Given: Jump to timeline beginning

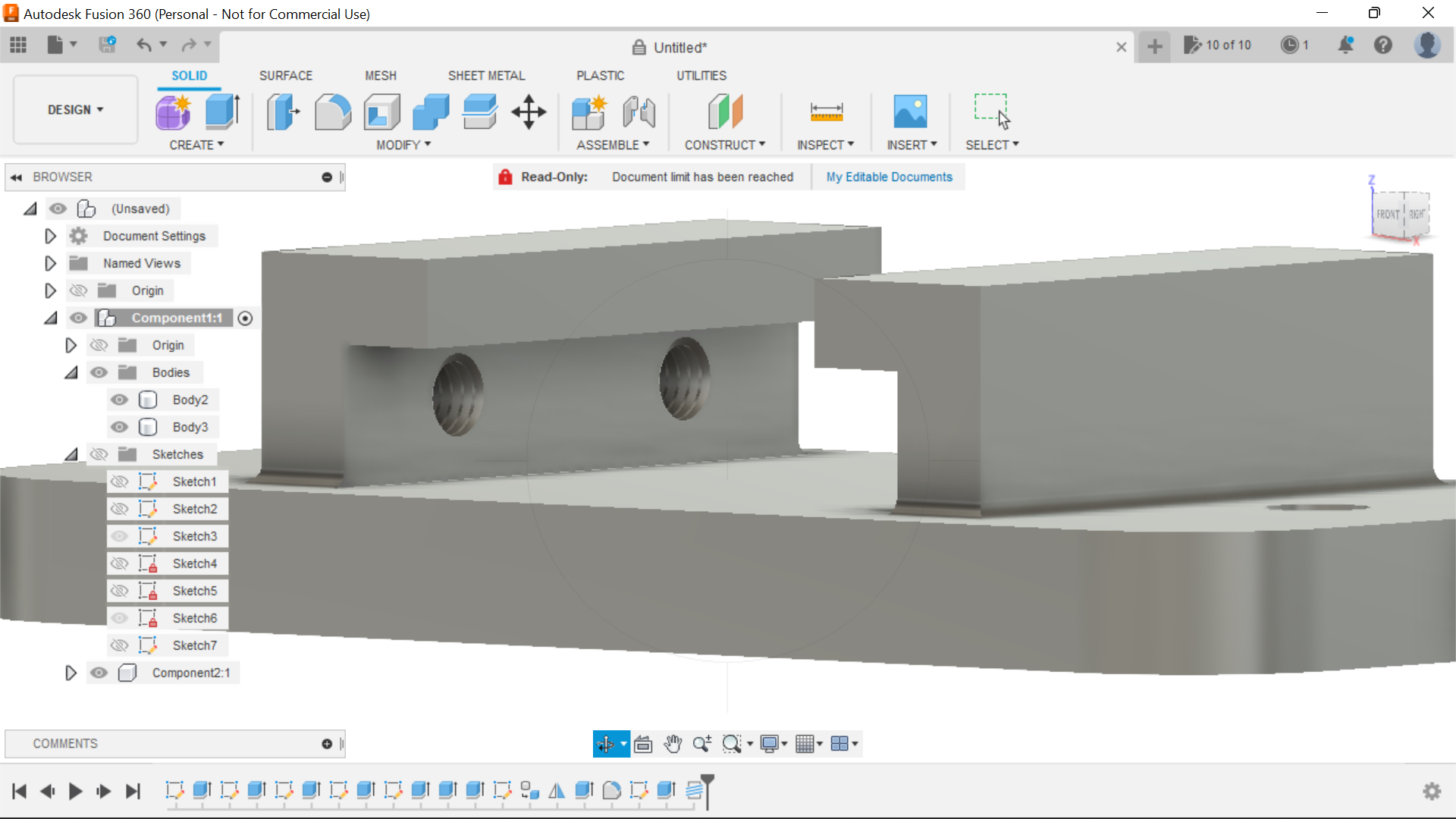Looking at the screenshot, I should coord(20,792).
